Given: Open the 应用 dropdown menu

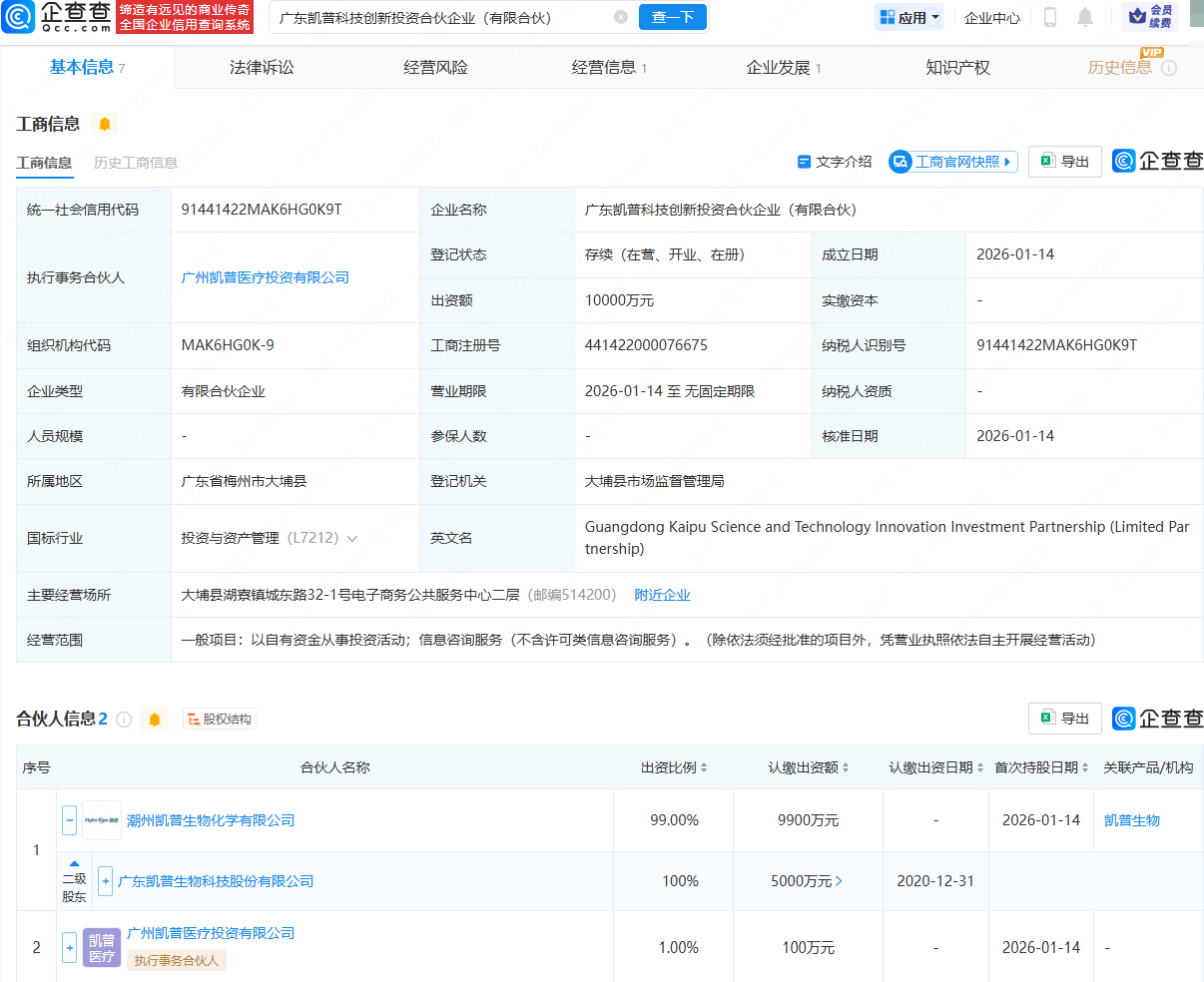Looking at the screenshot, I should coord(908,18).
